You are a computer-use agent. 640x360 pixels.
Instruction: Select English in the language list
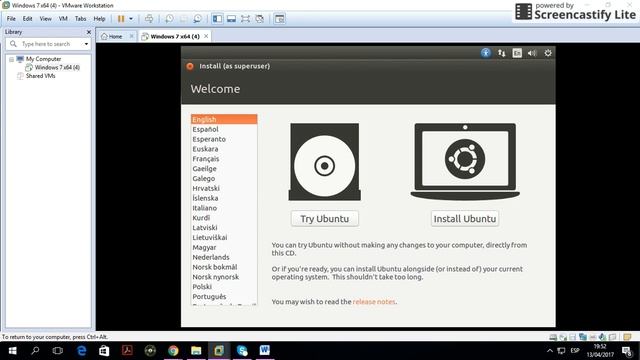click(x=224, y=119)
